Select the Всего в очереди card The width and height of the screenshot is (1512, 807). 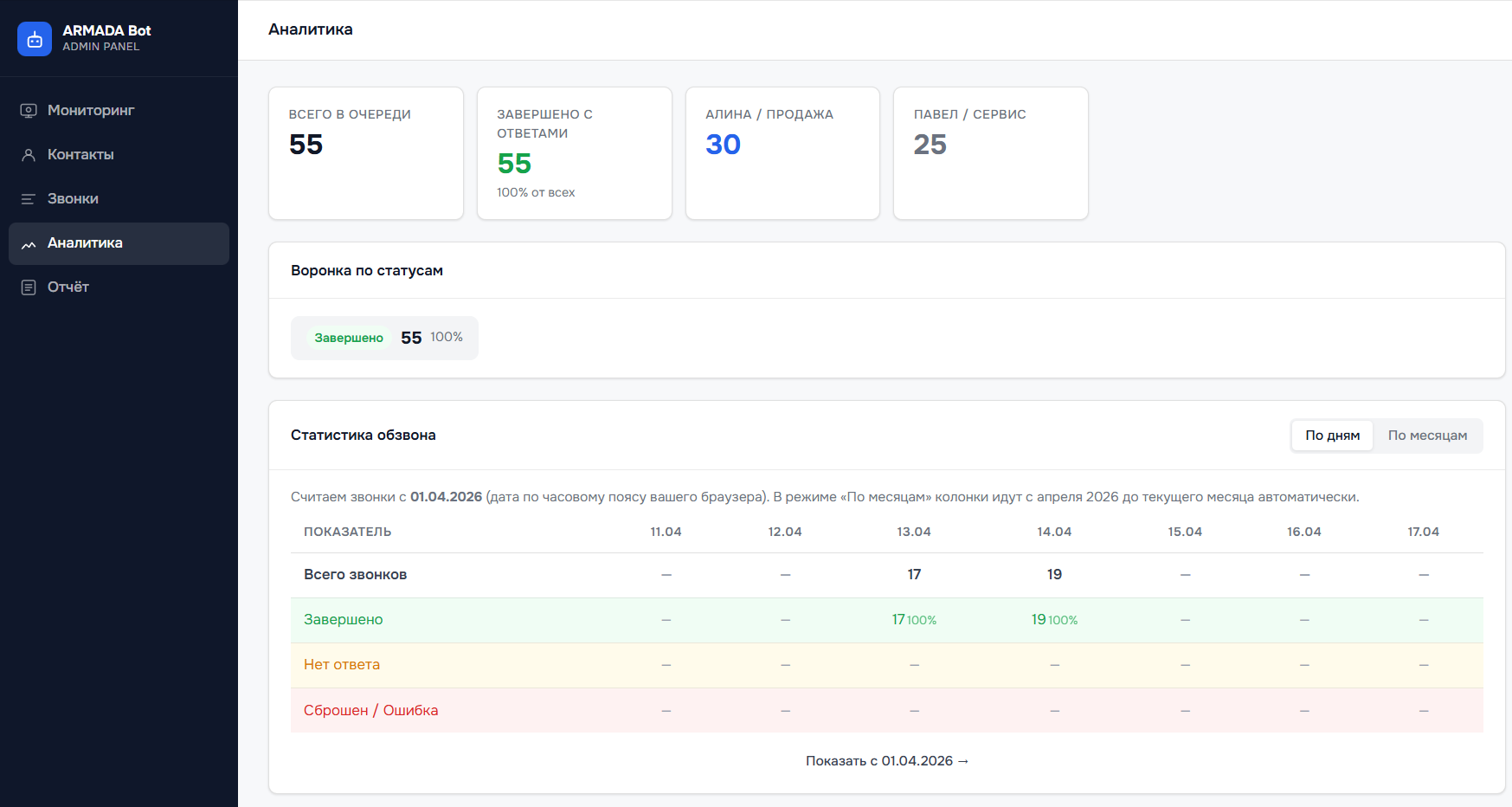(366, 153)
